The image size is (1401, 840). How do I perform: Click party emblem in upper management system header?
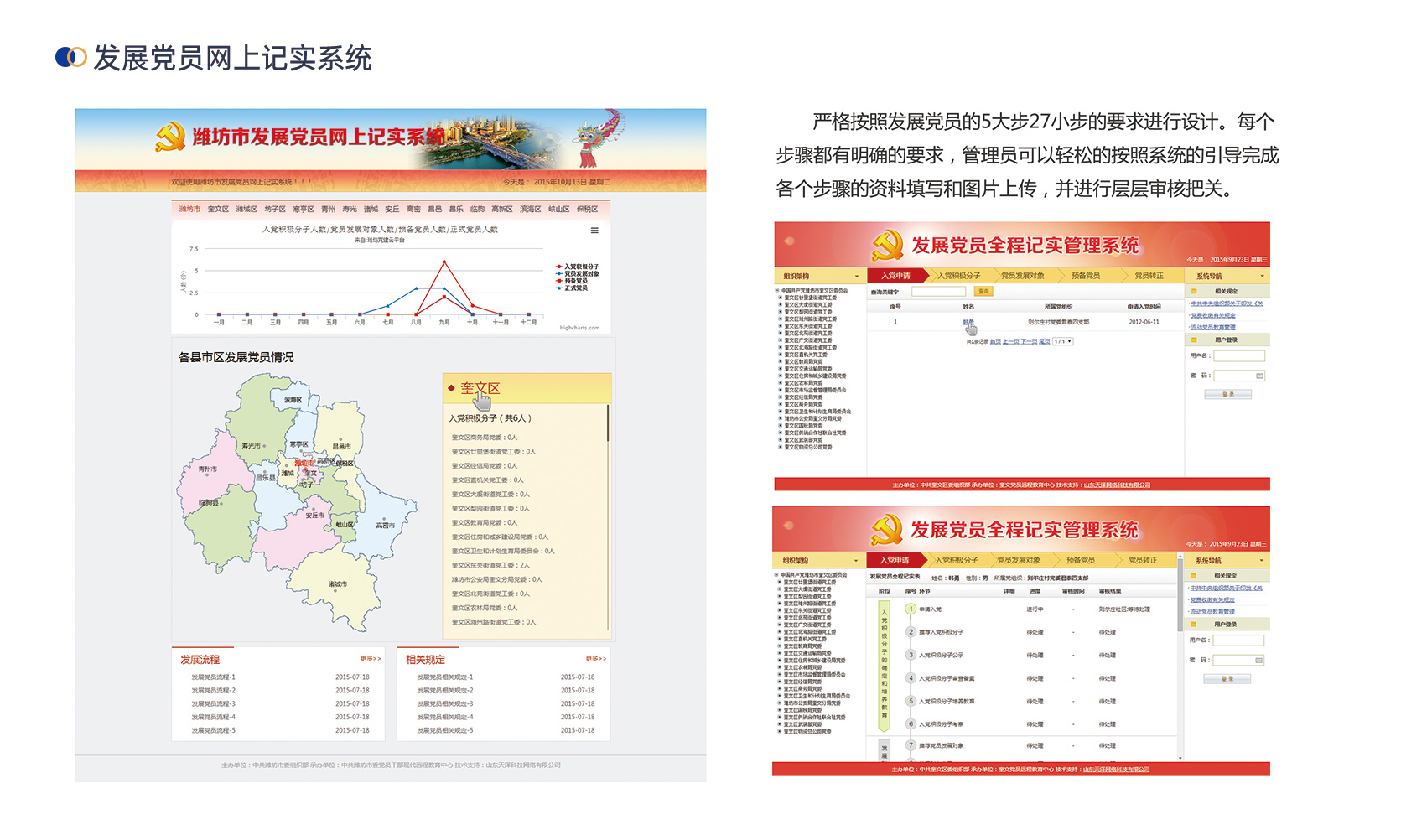pyautogui.click(x=887, y=246)
